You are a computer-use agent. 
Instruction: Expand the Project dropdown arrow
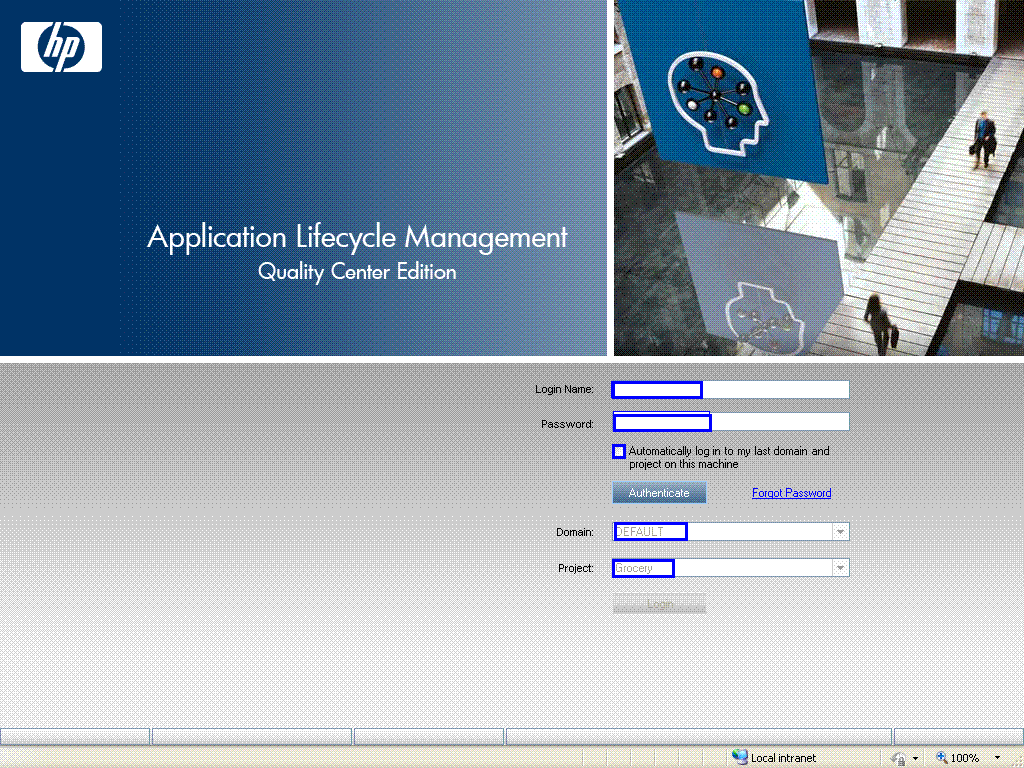click(x=840, y=568)
